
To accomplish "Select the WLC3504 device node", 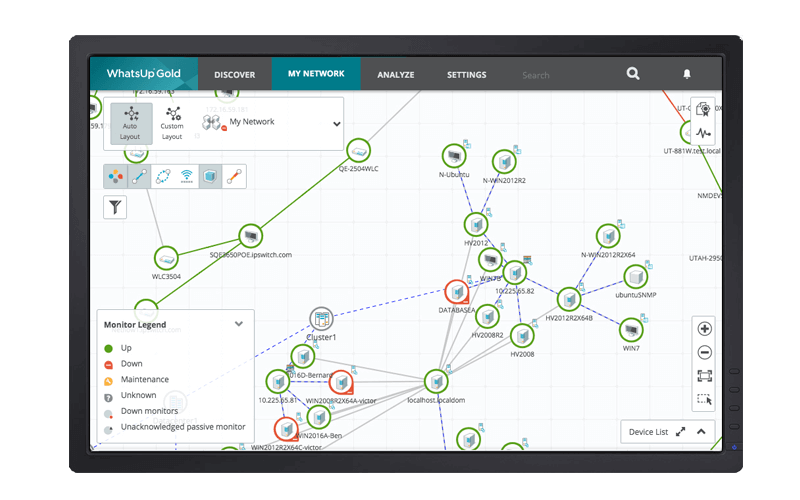I will point(166,259).
